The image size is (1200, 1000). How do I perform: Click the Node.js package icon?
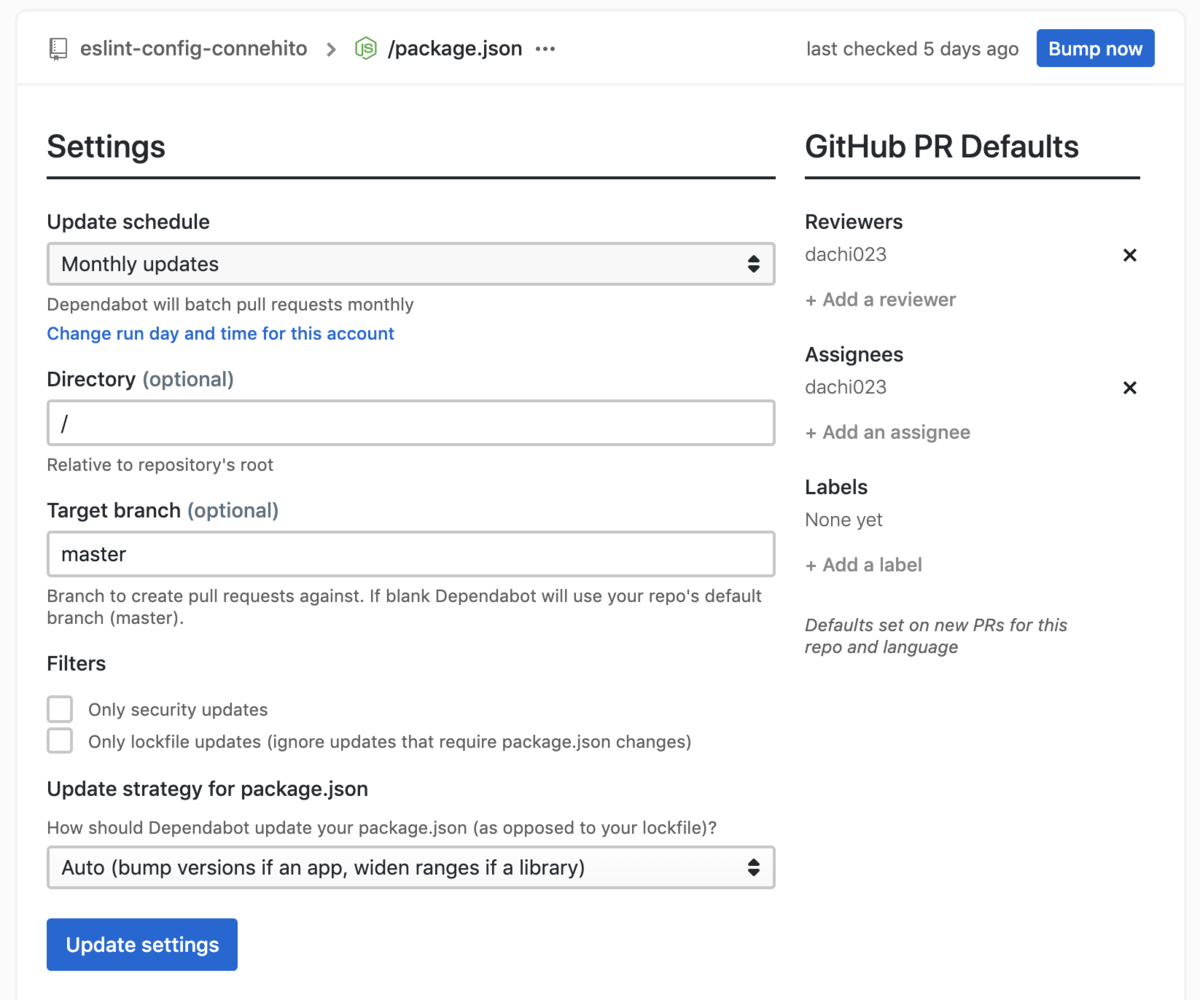click(x=366, y=49)
